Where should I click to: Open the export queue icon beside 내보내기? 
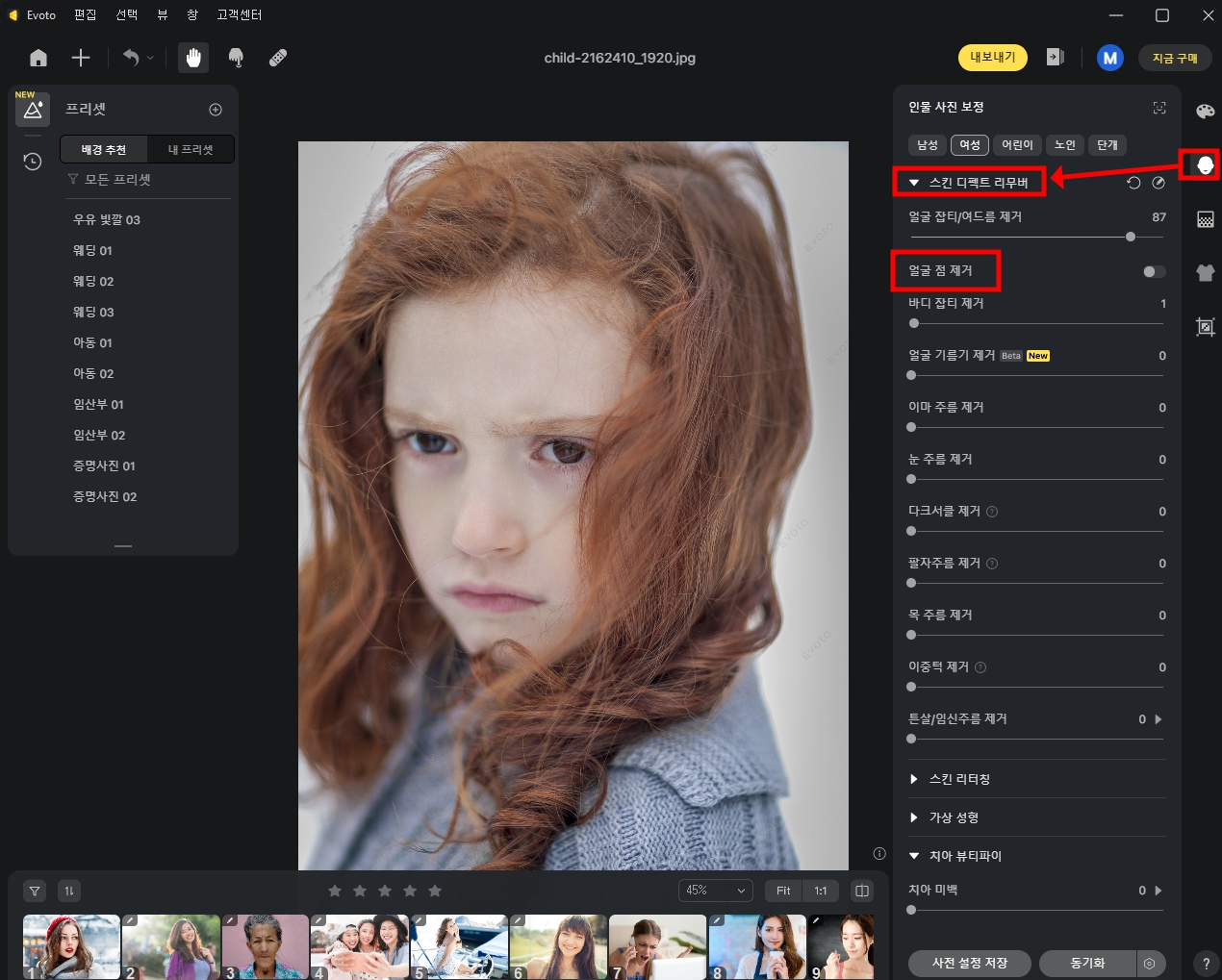coord(1055,58)
